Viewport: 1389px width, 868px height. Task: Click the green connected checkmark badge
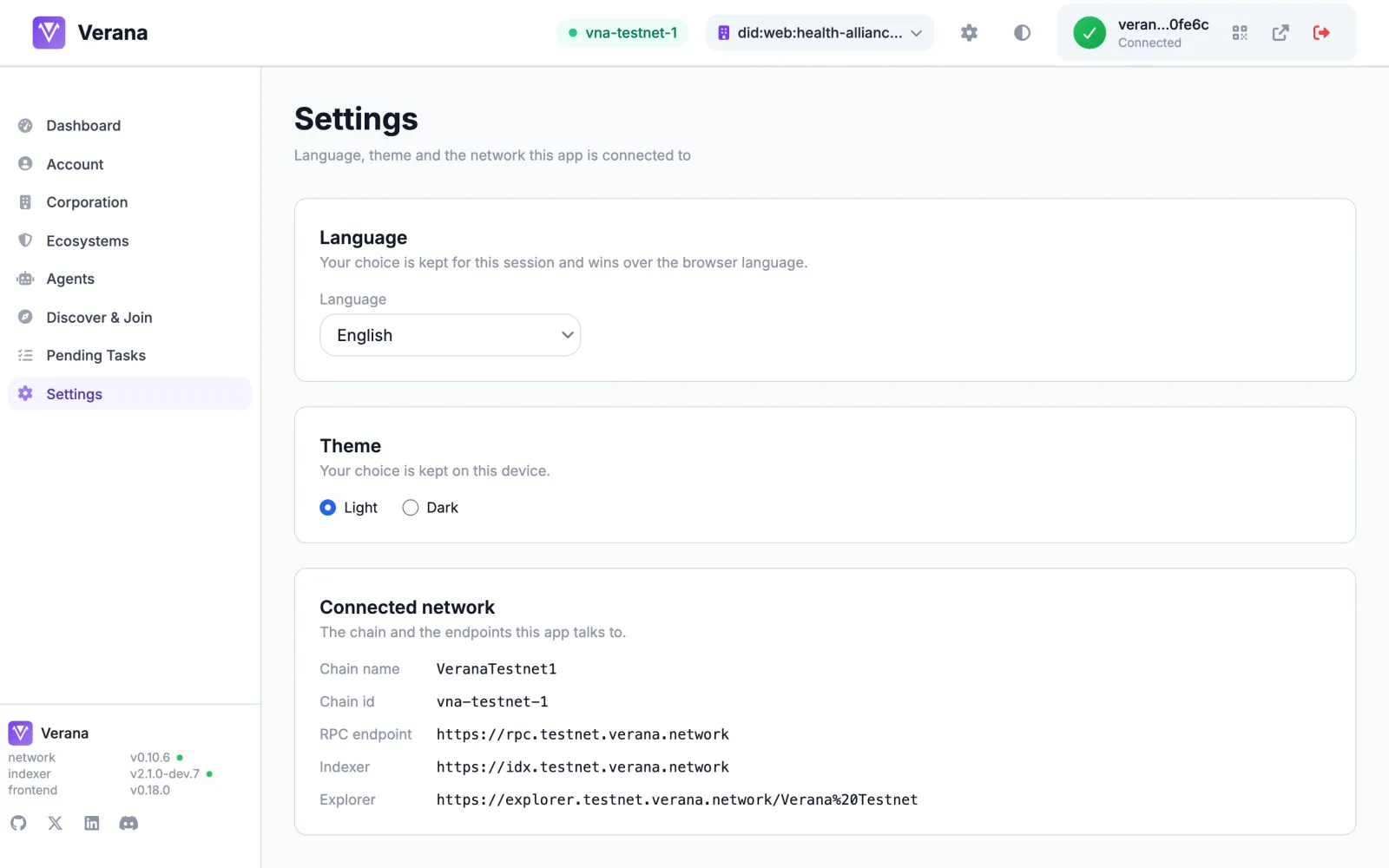pyautogui.click(x=1089, y=33)
